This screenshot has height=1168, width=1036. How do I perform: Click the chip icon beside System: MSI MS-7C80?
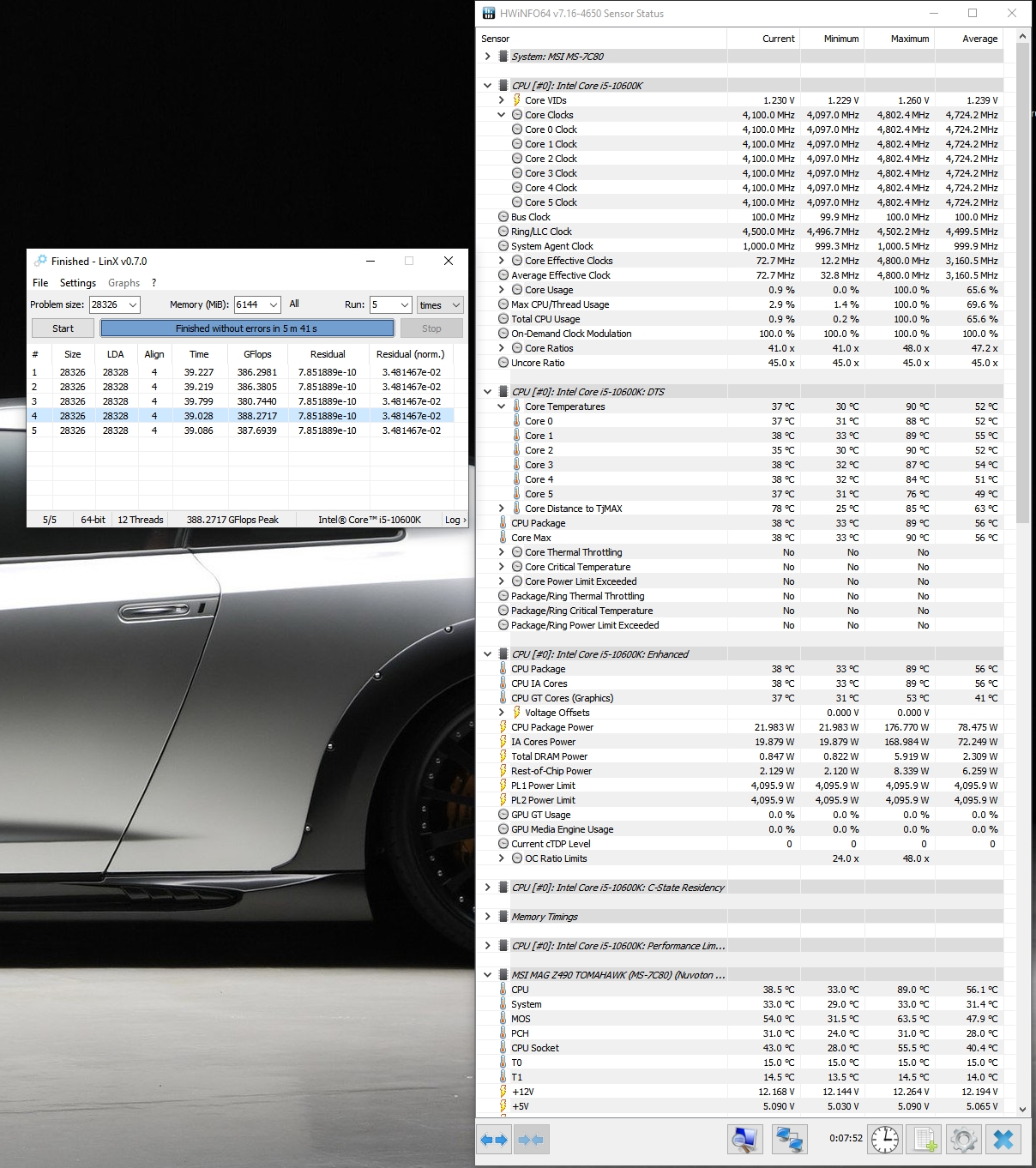coord(503,57)
